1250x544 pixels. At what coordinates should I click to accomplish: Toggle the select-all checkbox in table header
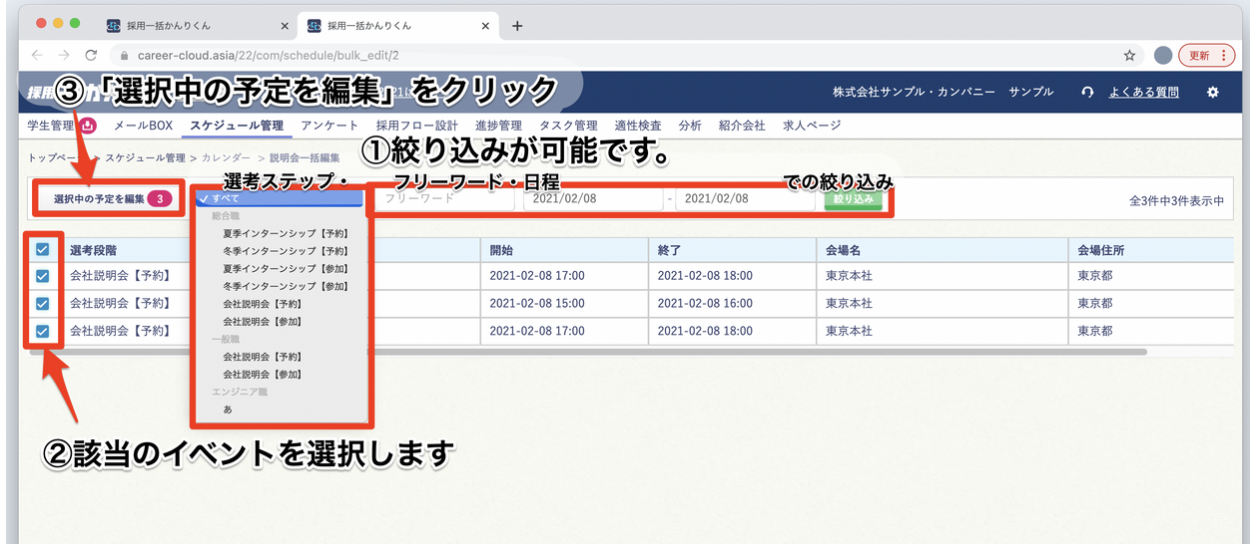click(42, 250)
